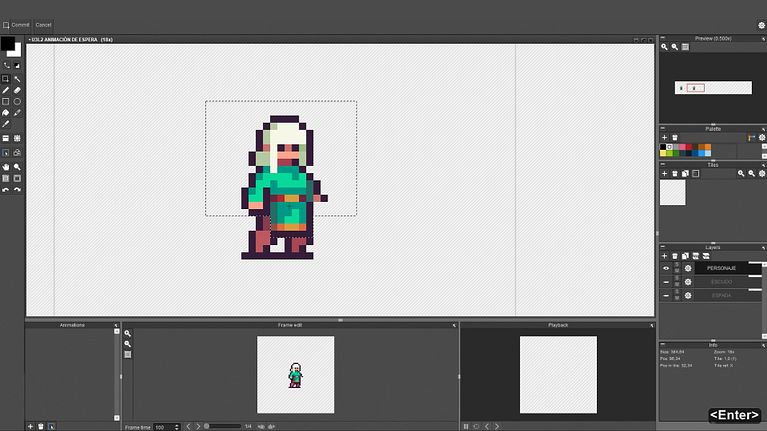Select the Eraser tool in the toolbox
The width and height of the screenshot is (767, 431).
point(17,90)
